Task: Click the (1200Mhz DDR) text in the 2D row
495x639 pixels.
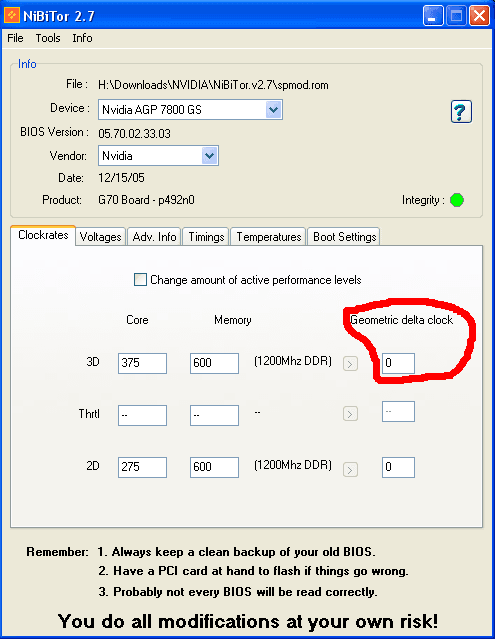Action: coord(293,465)
